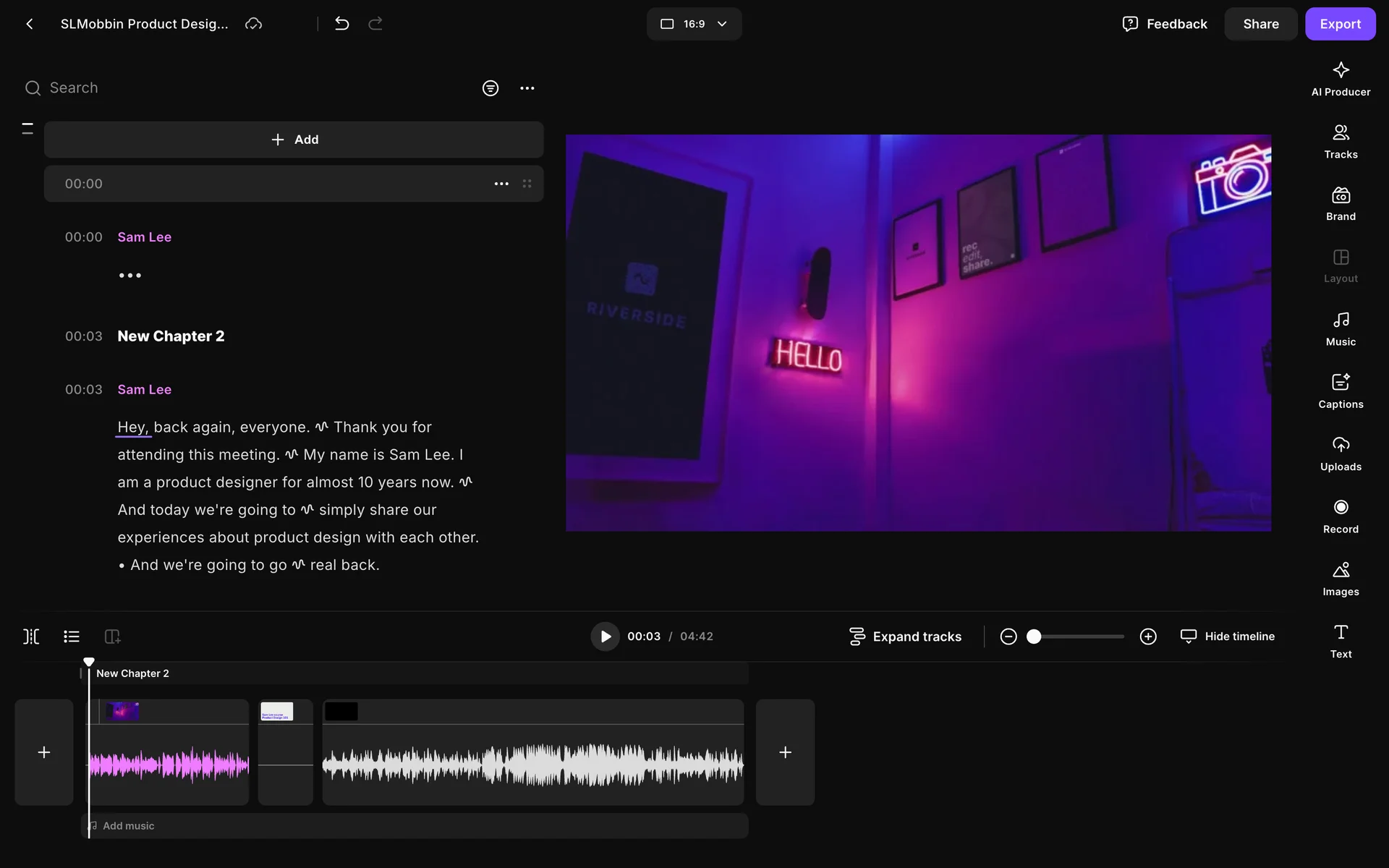1389x868 pixels.
Task: Open the Text sidebar tab
Action: 1340,641
